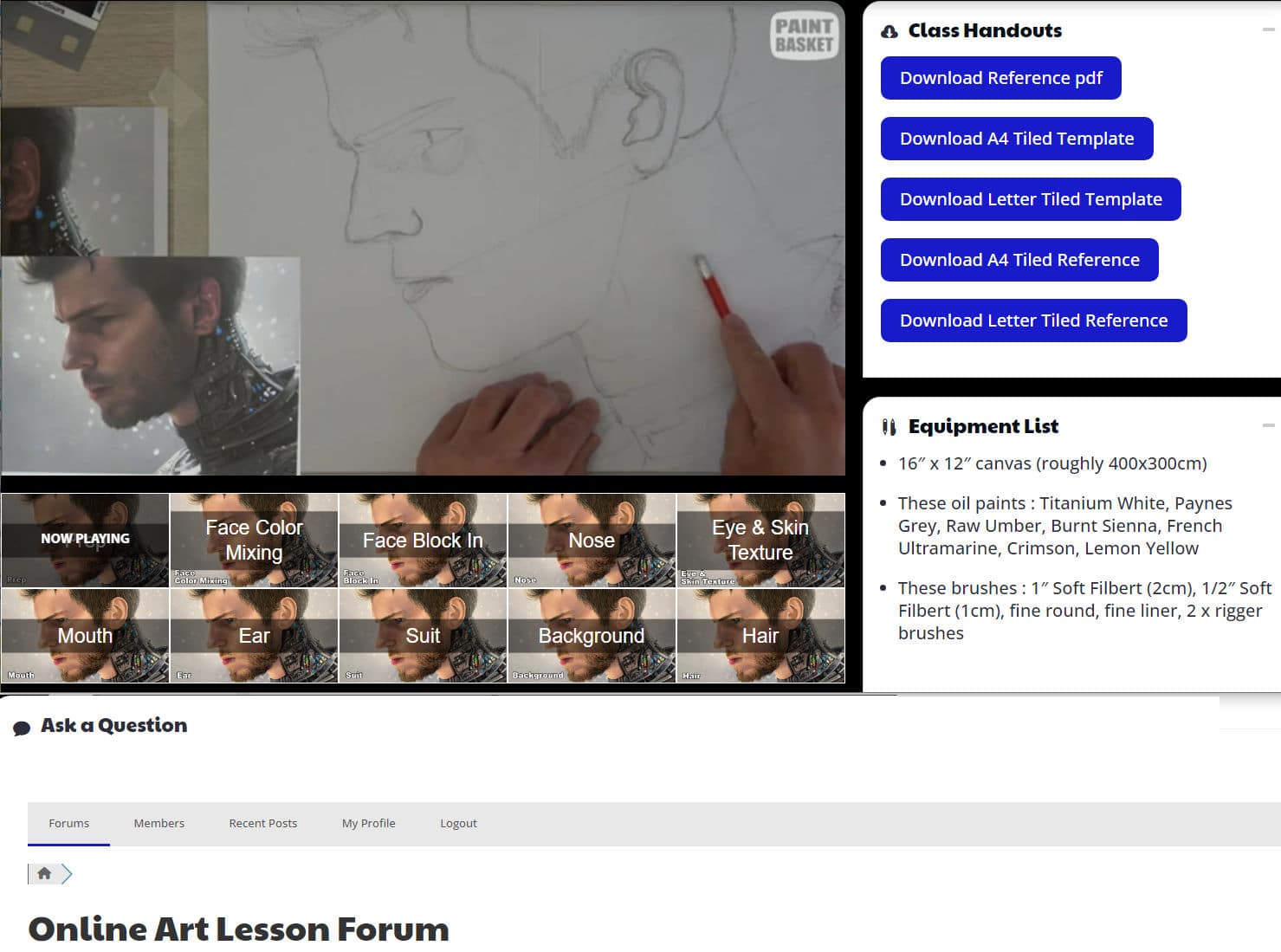Click Logout in the forum navigation
1281x952 pixels.
point(458,823)
